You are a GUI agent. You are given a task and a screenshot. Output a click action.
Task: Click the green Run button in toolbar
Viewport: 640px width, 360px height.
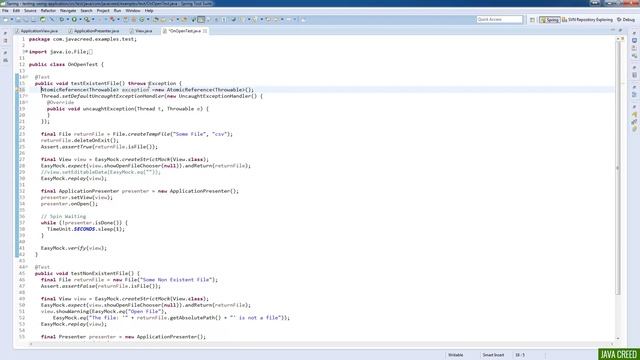pyautogui.click(x=74, y=19)
